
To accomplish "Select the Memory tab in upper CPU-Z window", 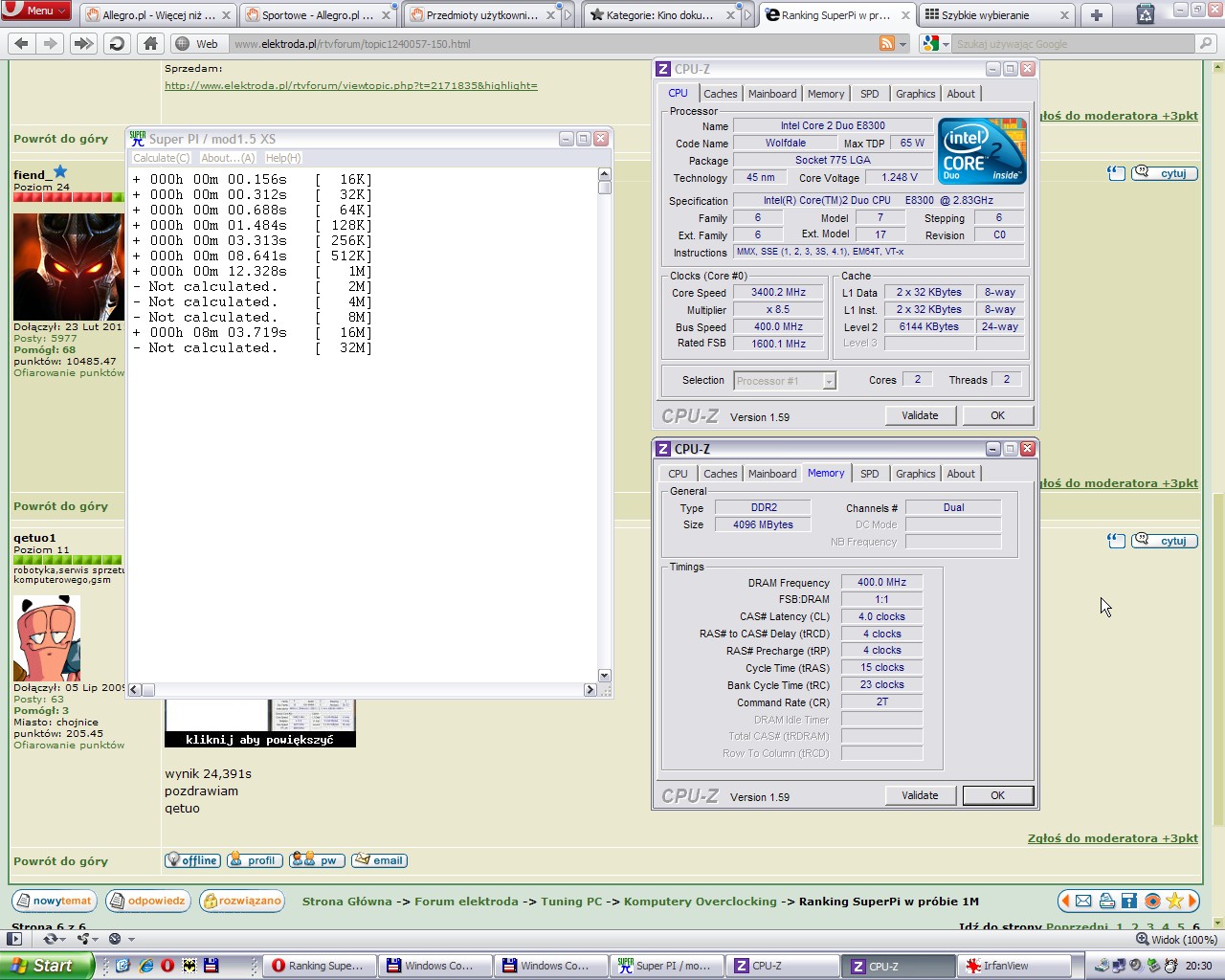I will [x=826, y=94].
